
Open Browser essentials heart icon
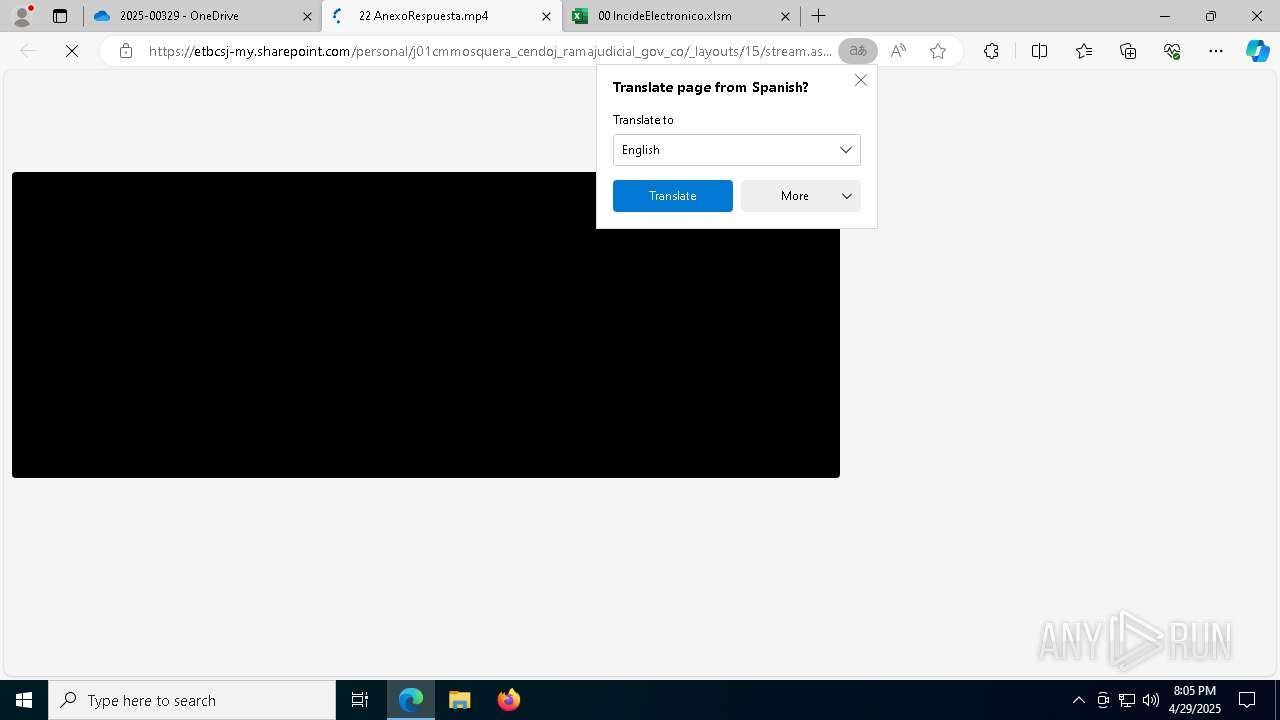[1172, 51]
